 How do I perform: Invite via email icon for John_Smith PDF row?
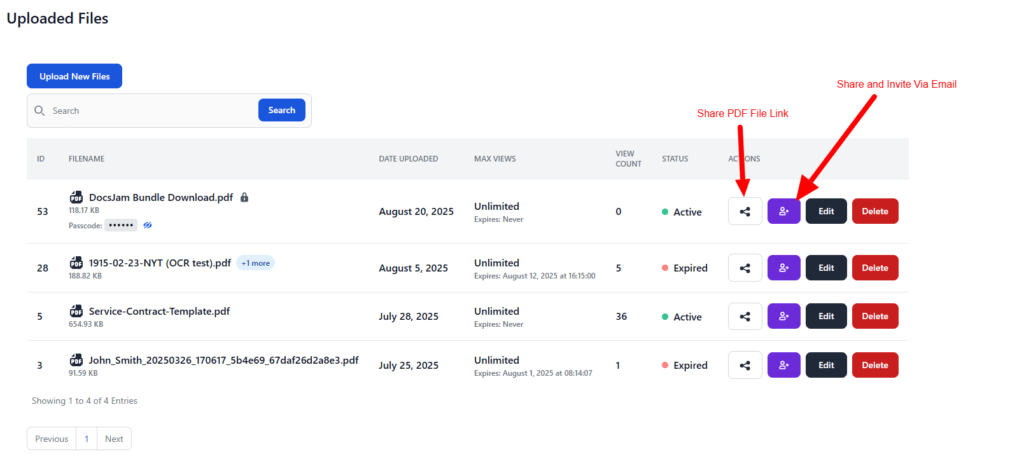coord(784,365)
